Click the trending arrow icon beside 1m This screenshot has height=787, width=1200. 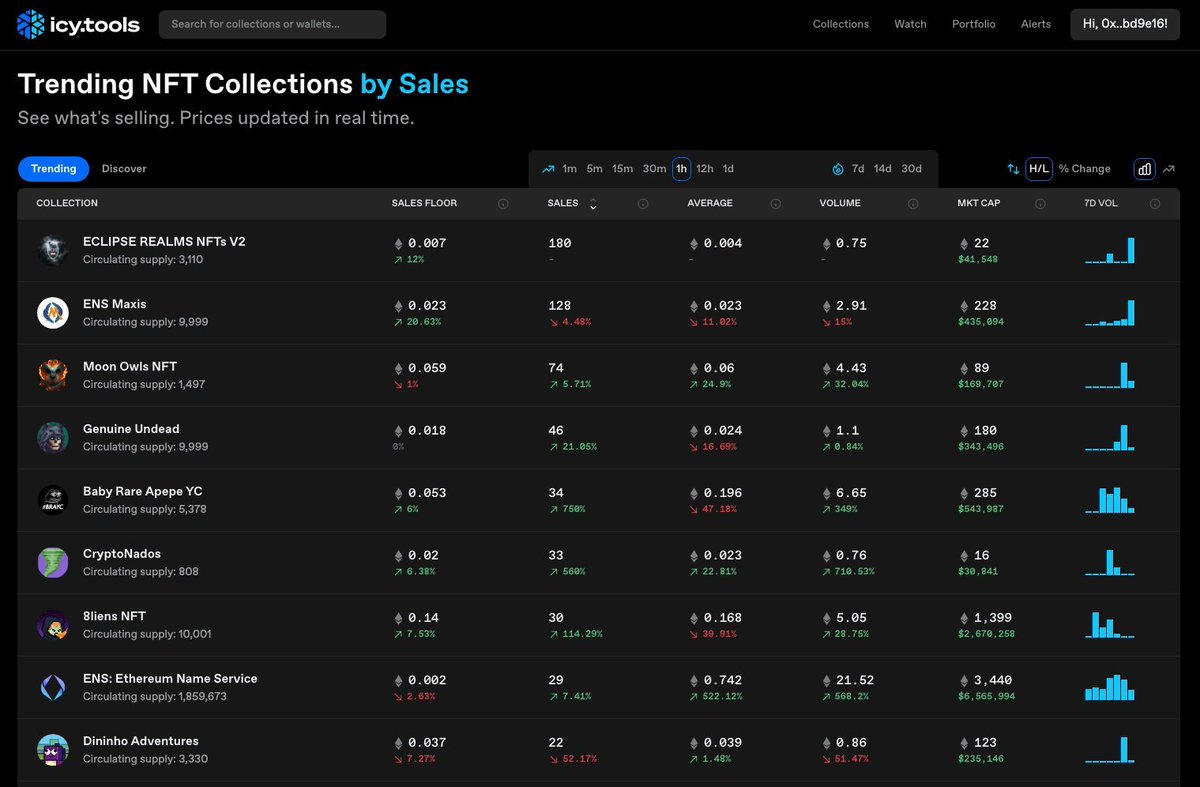[x=548, y=169]
